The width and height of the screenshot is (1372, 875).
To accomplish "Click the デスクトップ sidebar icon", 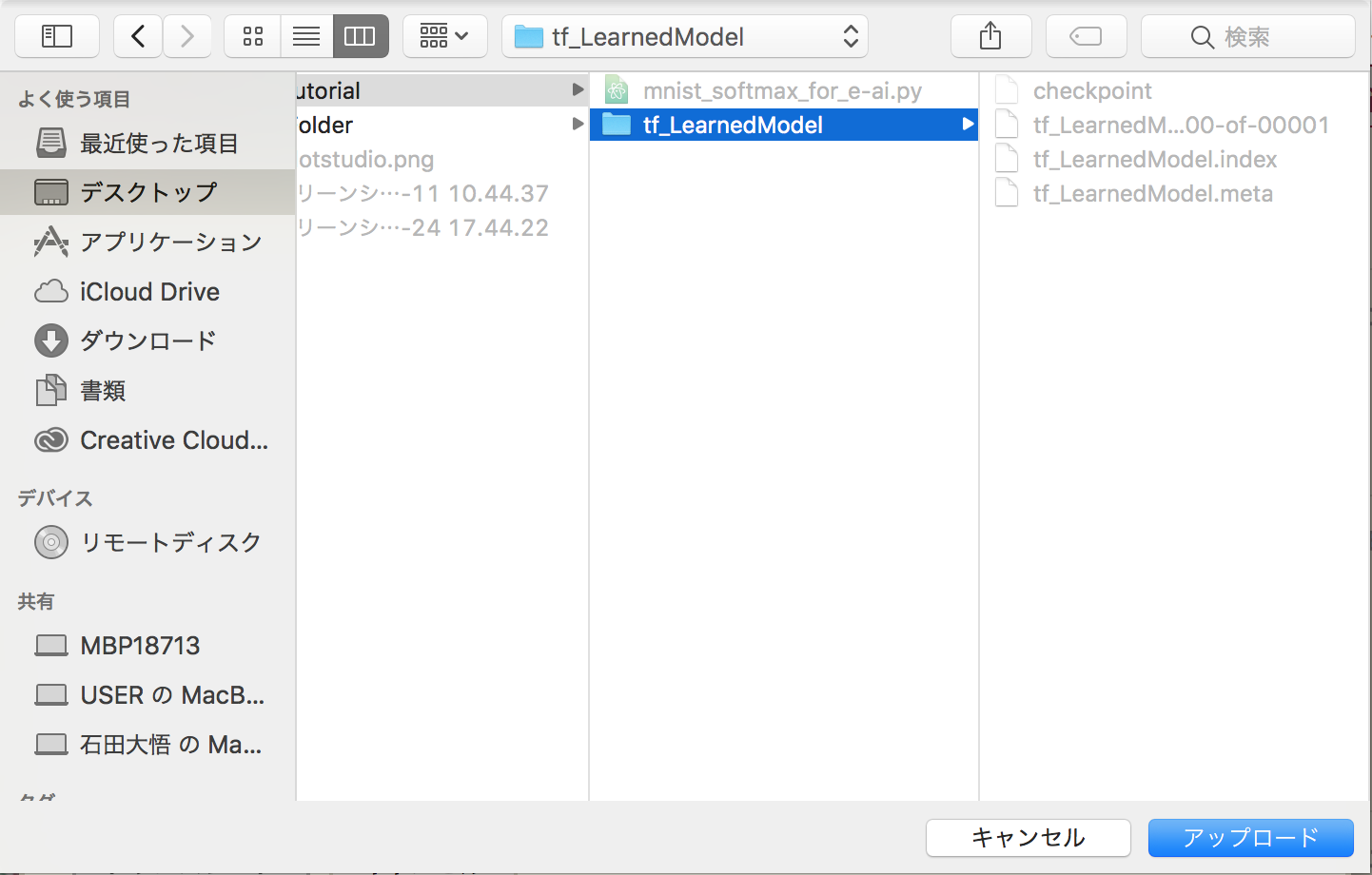I will tap(51, 192).
